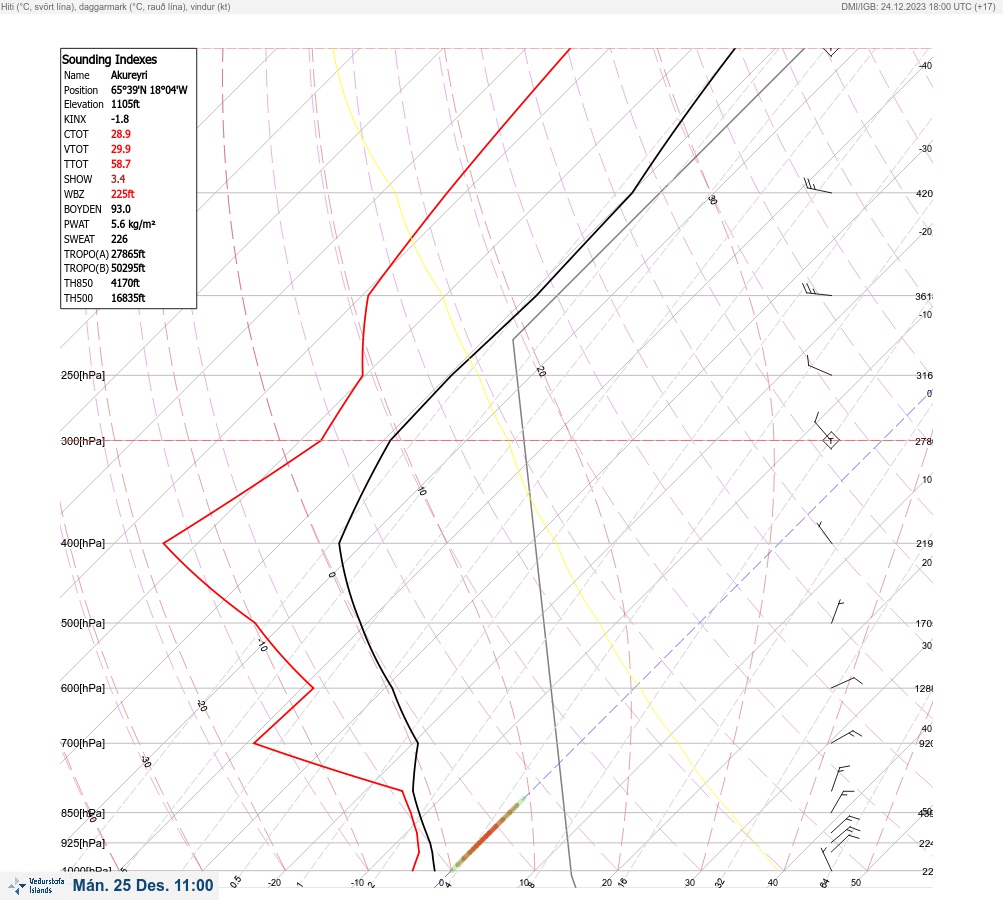Click the elevation value 1105ft
The height and width of the screenshot is (900, 1003).
point(125,104)
